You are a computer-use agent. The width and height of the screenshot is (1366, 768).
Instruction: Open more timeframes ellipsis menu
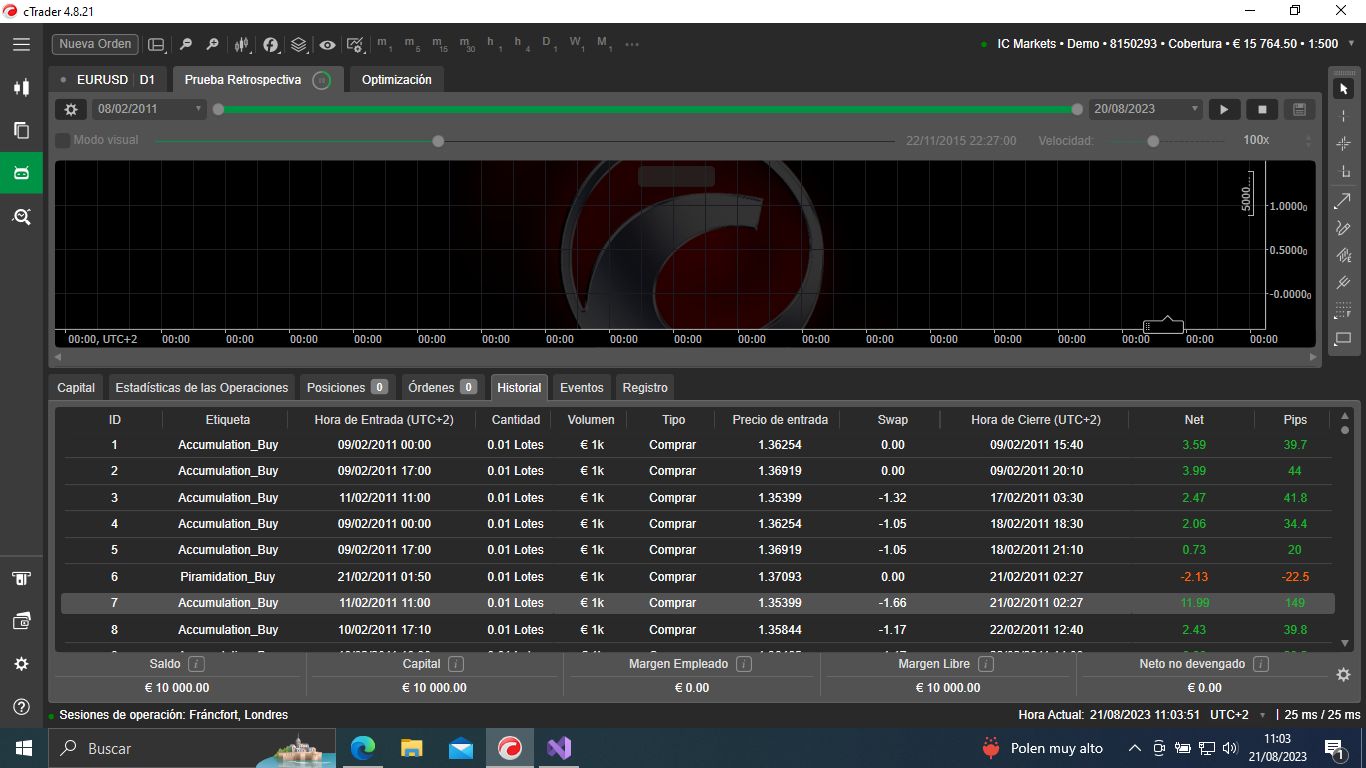point(631,44)
